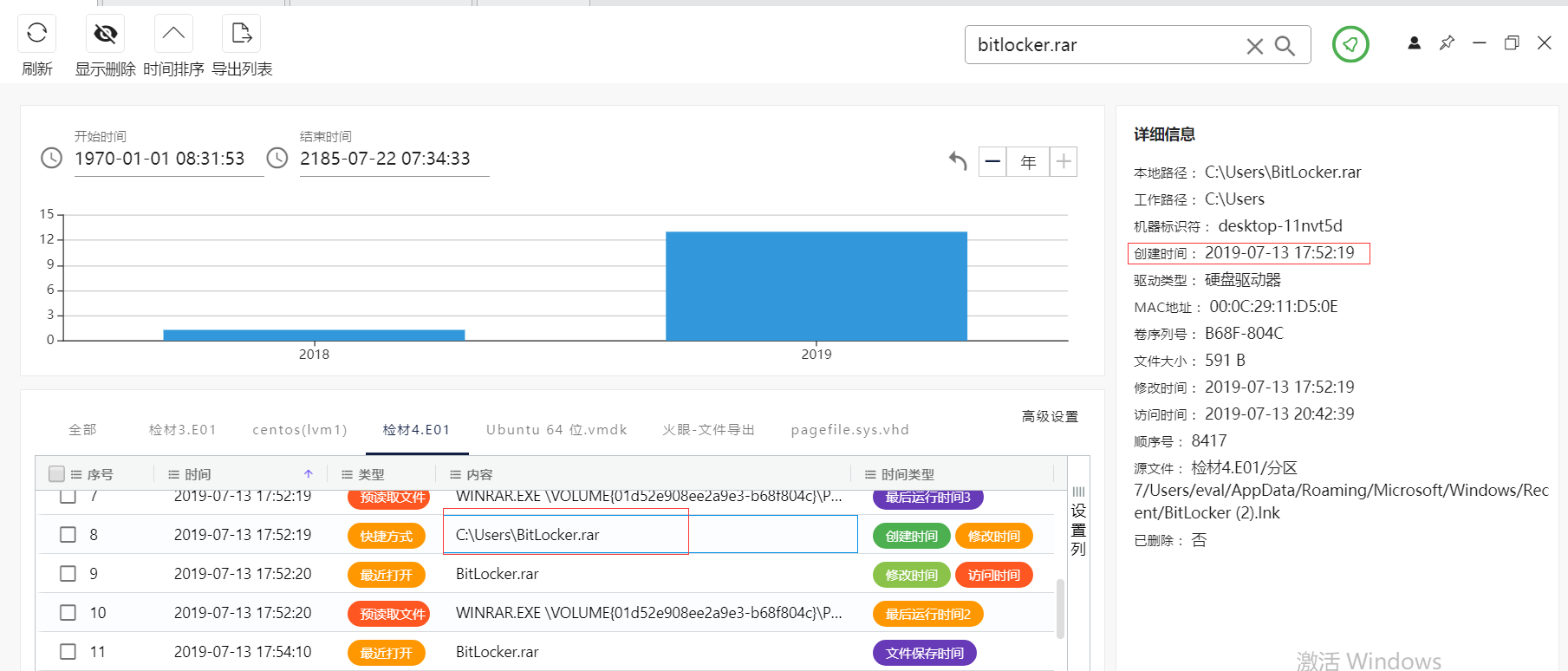Image resolution: width=1568 pixels, height=671 pixels.
Task: Click the 机器标识符 value desktop-11nvt5d
Action: (1280, 225)
